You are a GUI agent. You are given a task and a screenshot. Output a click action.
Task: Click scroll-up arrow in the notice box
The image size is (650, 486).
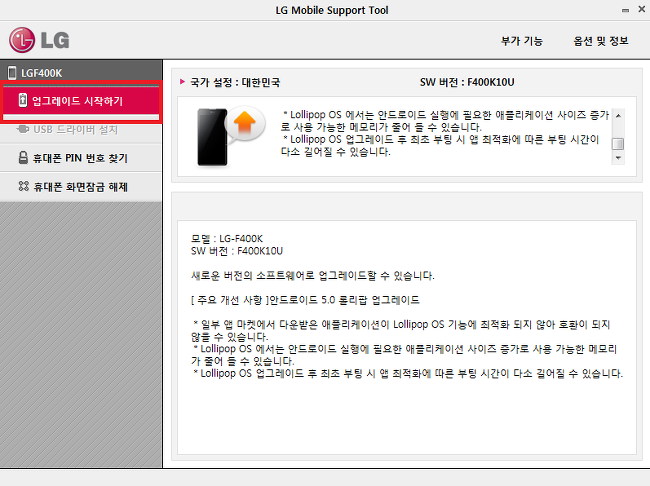tap(618, 116)
